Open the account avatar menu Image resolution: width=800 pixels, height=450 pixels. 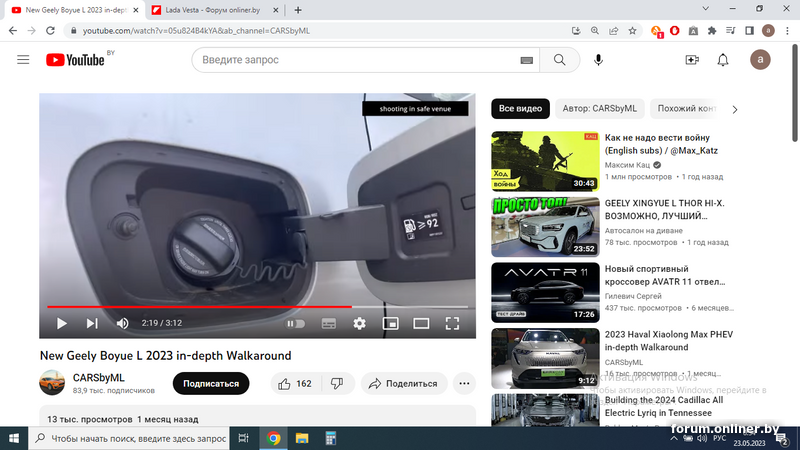pyautogui.click(x=760, y=60)
